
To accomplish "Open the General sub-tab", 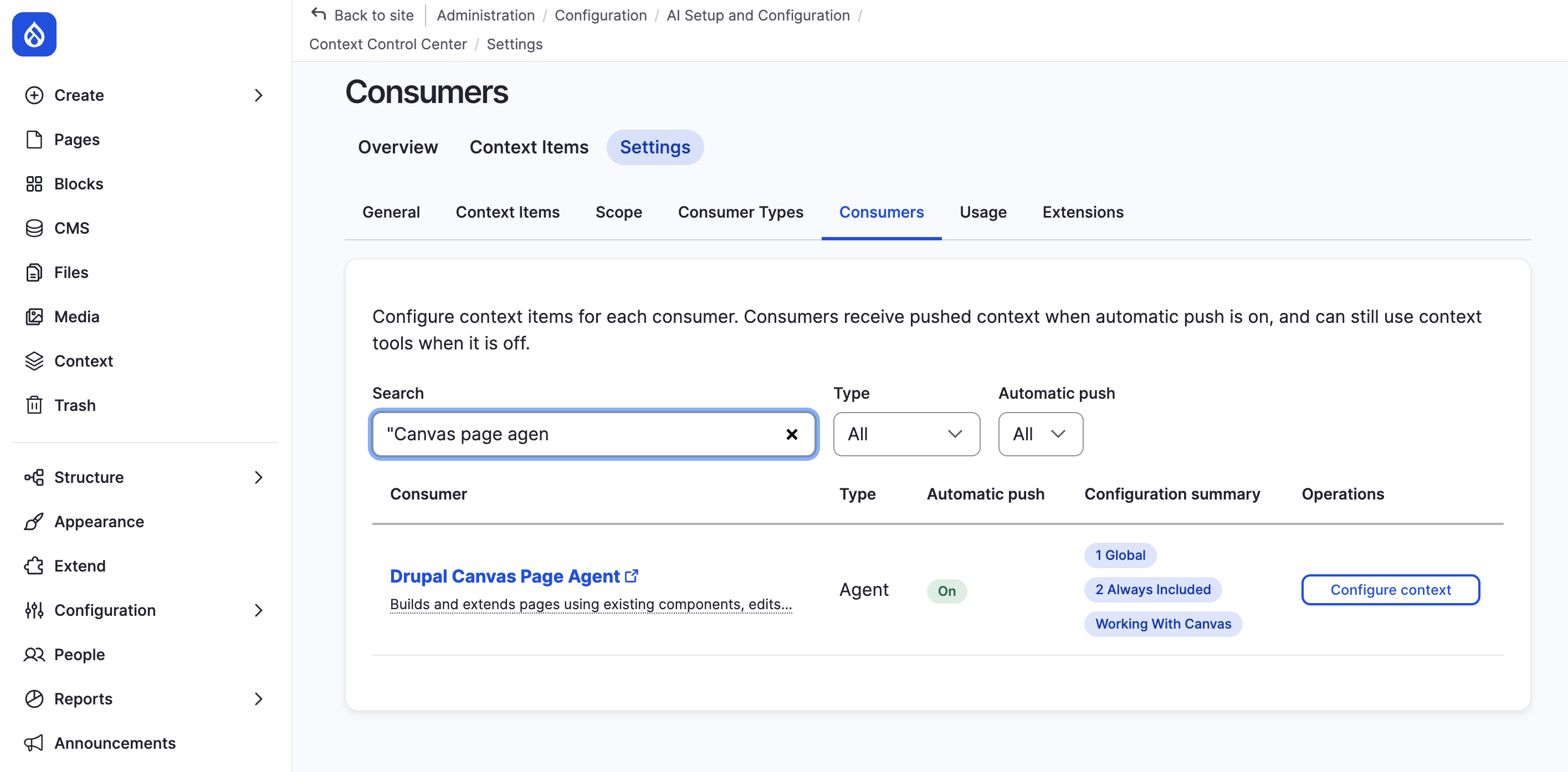I will pyautogui.click(x=391, y=212).
